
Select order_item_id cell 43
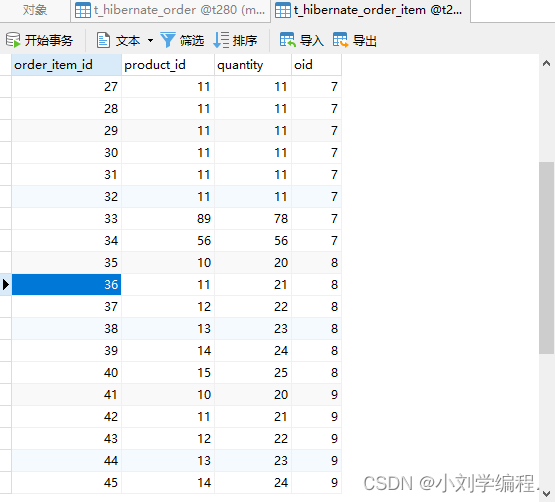[x=67, y=439]
